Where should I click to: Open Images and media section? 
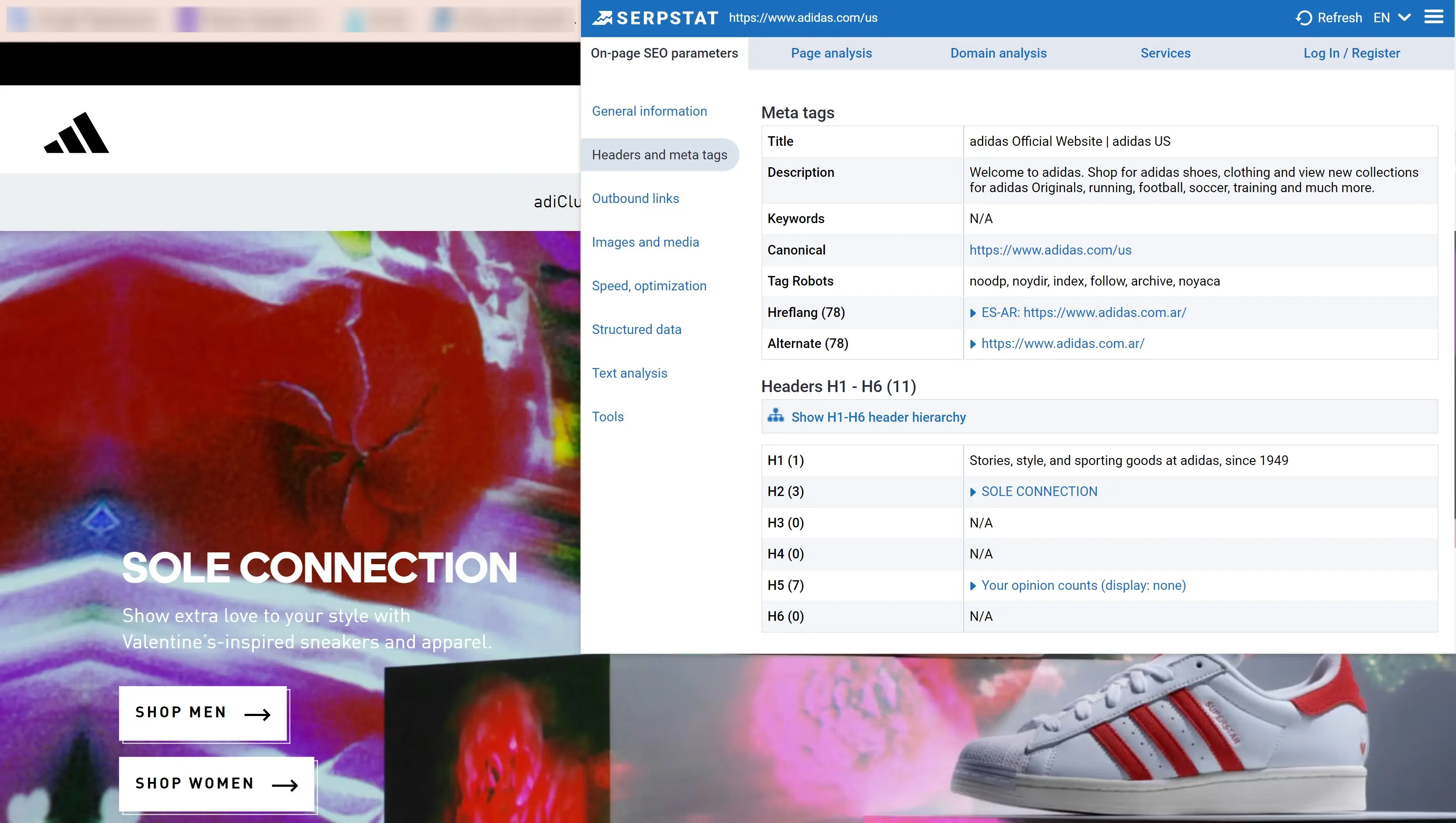click(645, 242)
